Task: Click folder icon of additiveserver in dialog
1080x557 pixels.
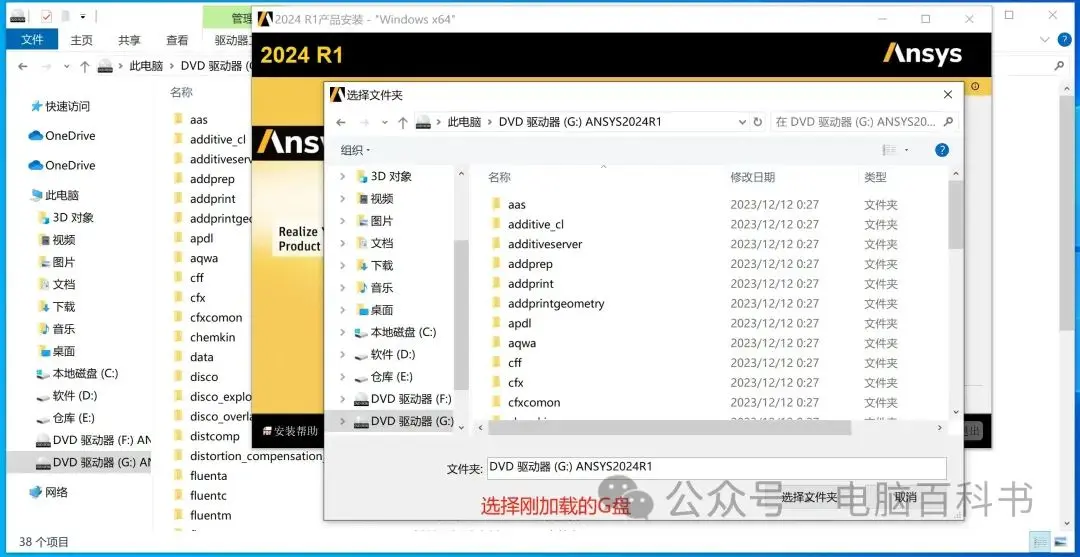Action: pos(495,244)
